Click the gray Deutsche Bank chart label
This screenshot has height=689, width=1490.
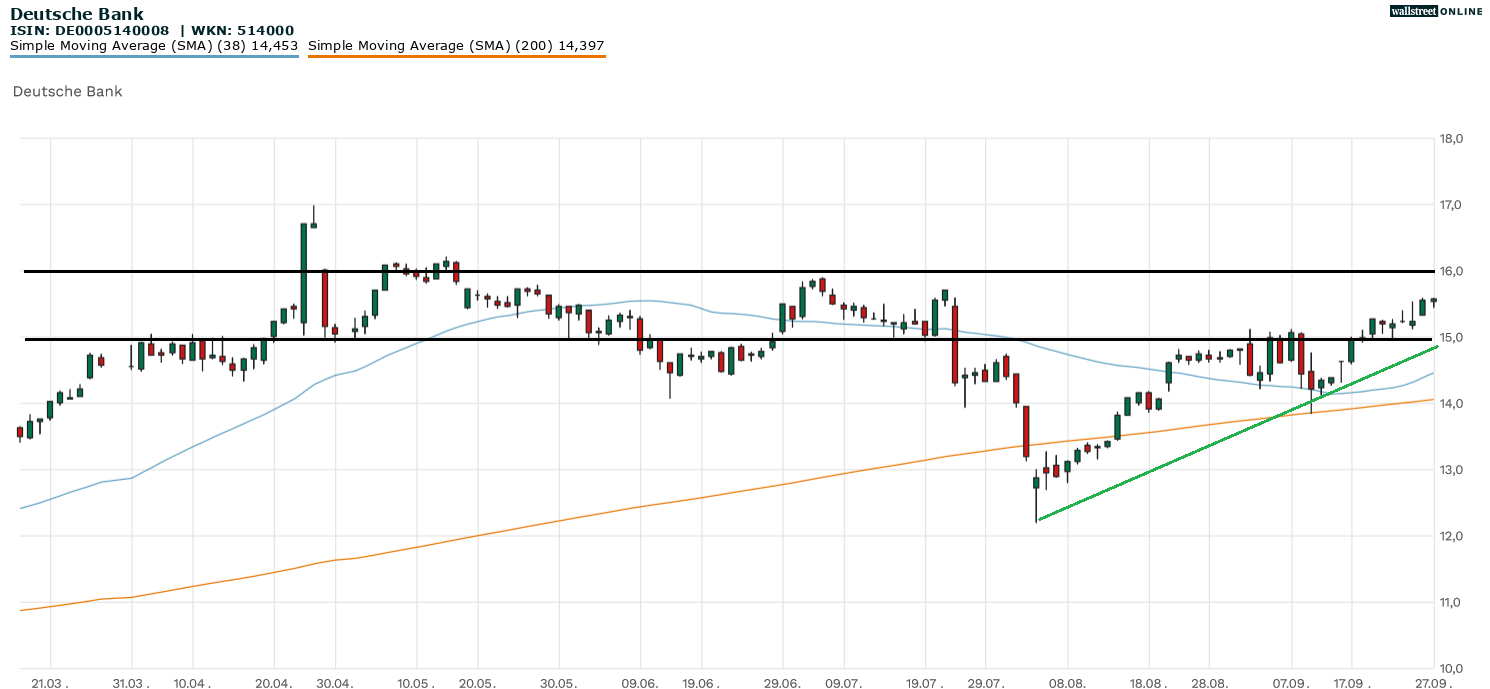point(67,91)
